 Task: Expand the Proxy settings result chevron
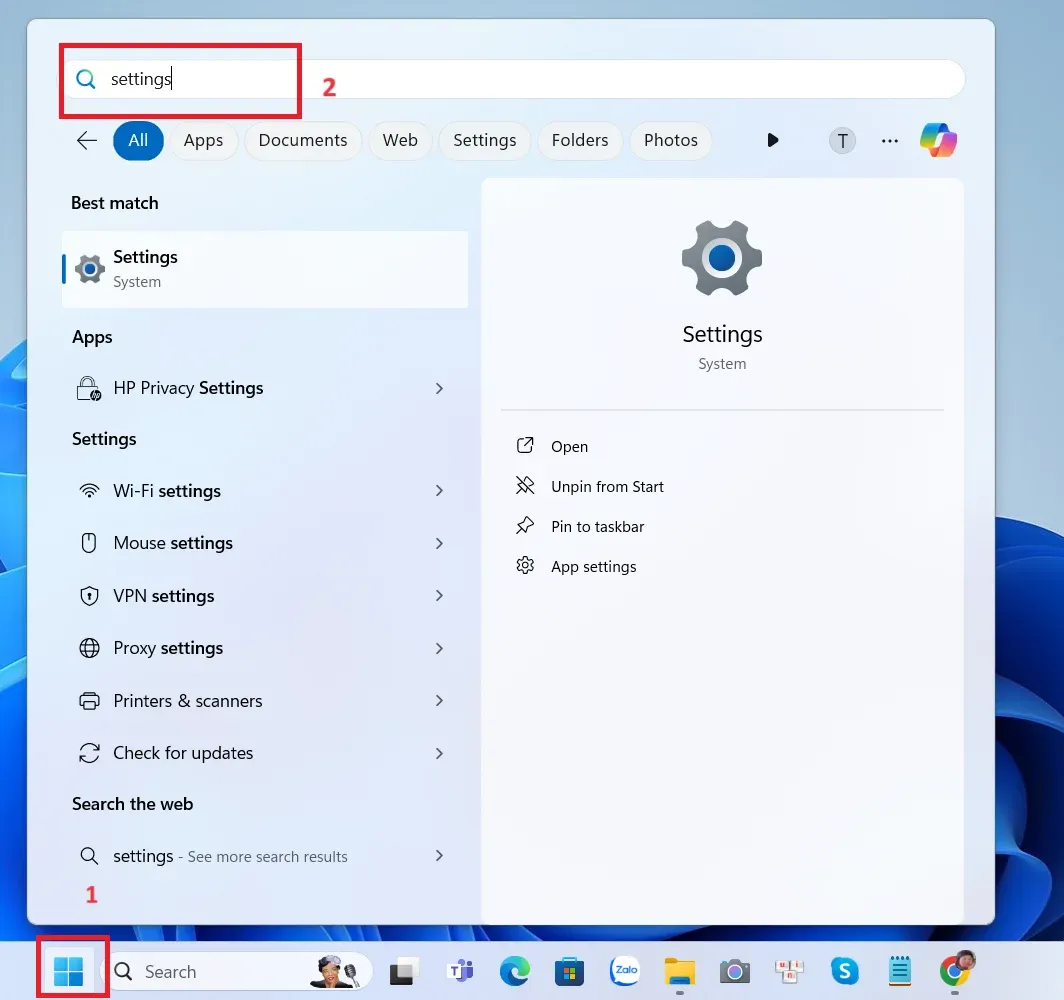439,648
